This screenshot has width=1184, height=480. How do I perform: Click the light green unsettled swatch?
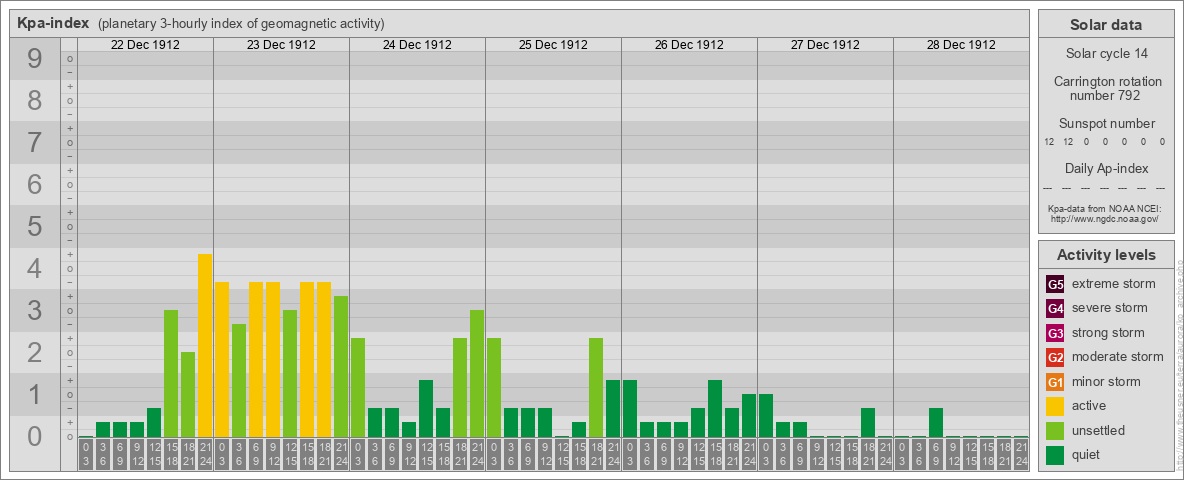[x=1055, y=430]
